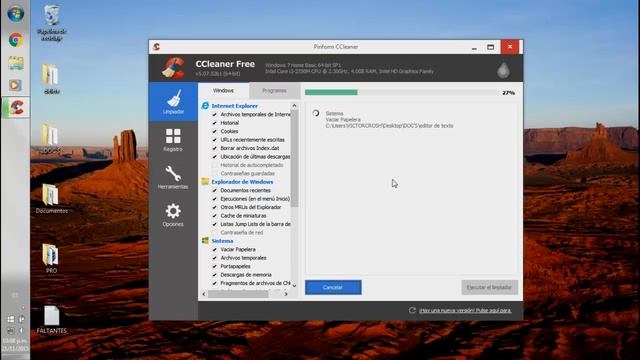Click the volume speaker icon in the system tray
The image size is (640, 360).
[21, 330]
